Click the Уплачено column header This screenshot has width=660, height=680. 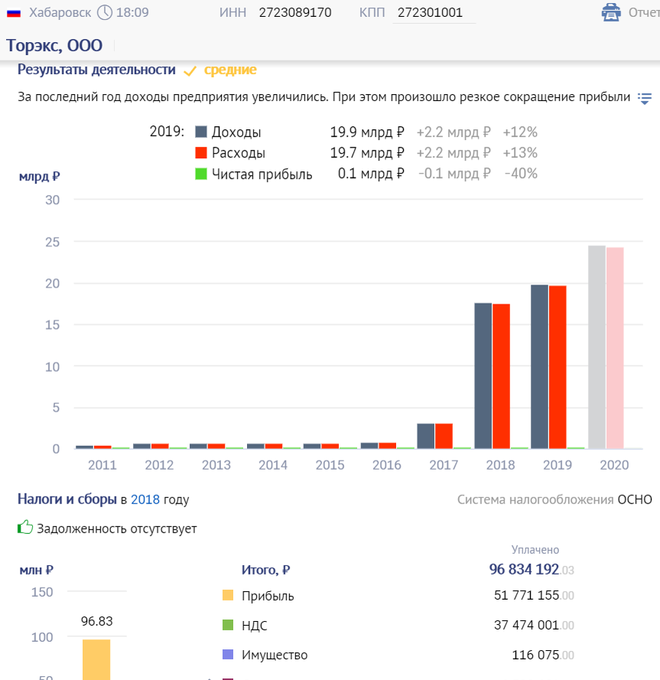tap(535, 549)
